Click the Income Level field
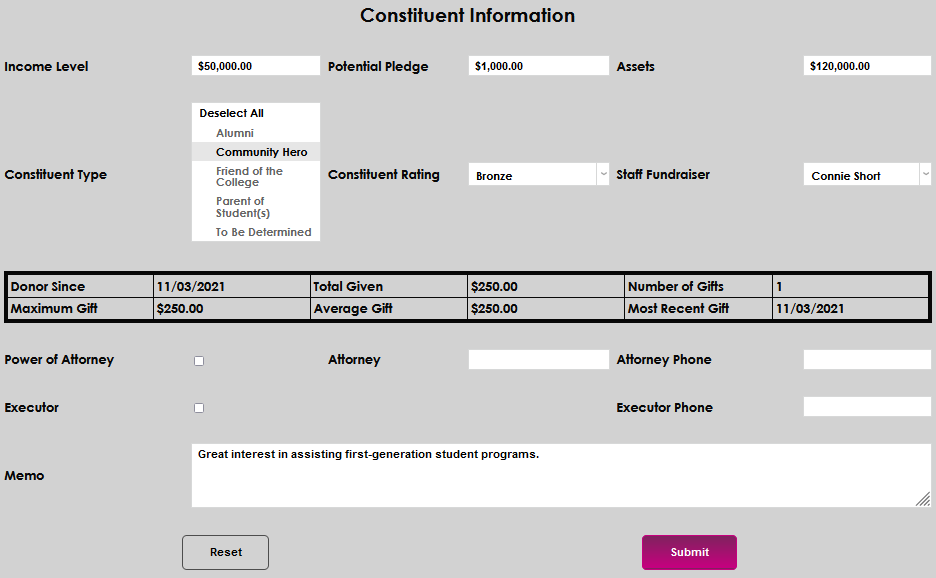This screenshot has height=578, width=936. [256, 66]
